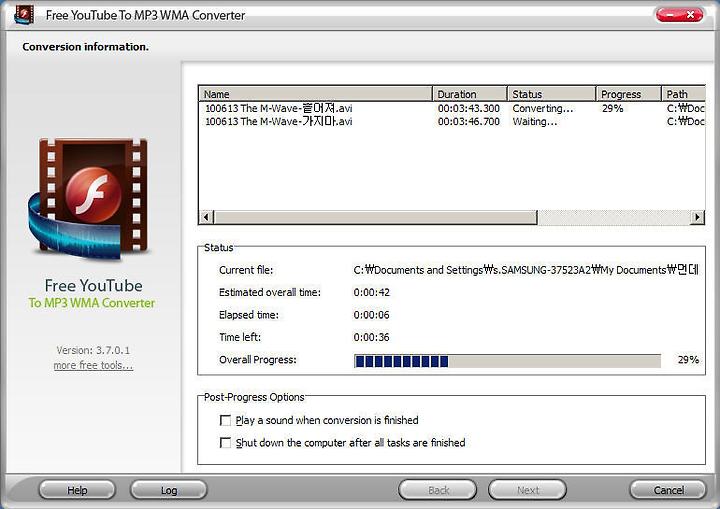Click the 'Converting...' status cell
Viewport: 720px width, 509px height.
[543, 108]
